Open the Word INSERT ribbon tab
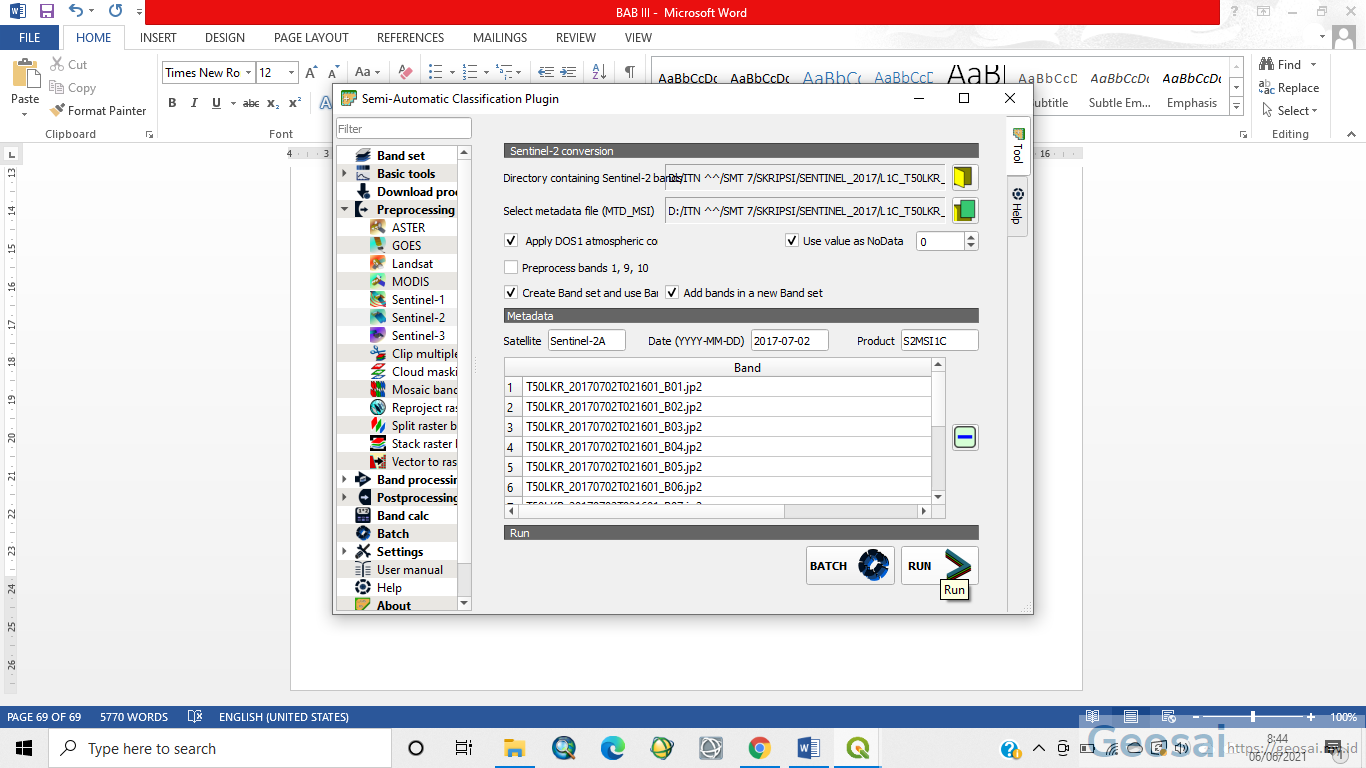The width and height of the screenshot is (1366, 768). [158, 38]
